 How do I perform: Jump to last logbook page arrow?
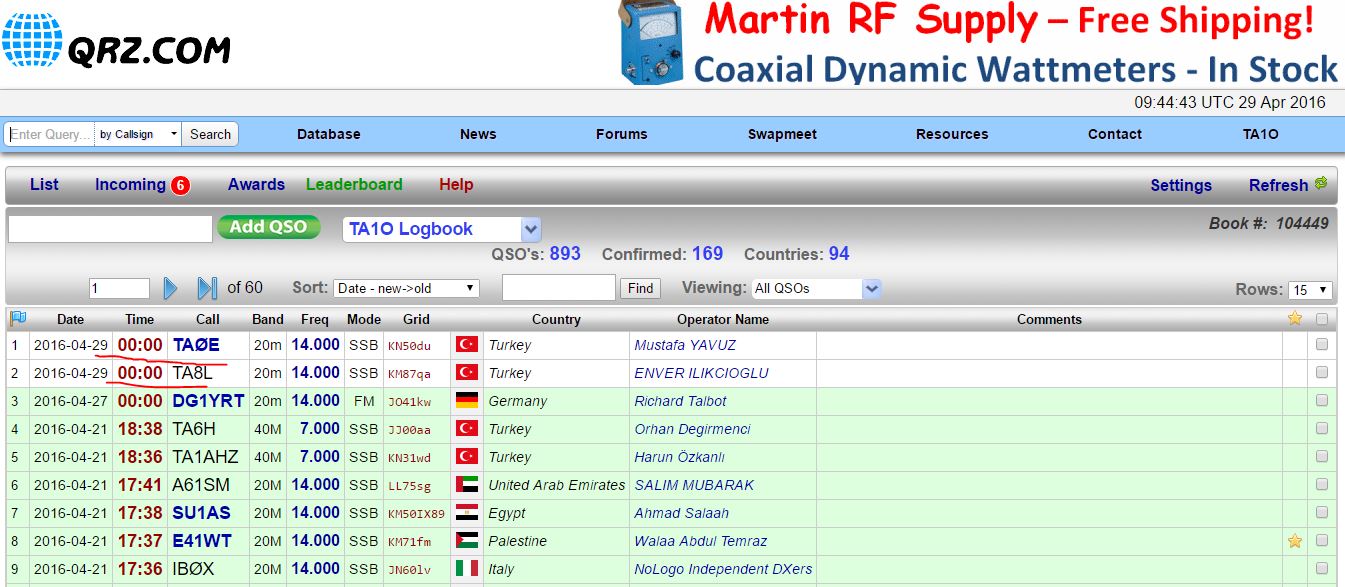pyautogui.click(x=207, y=288)
